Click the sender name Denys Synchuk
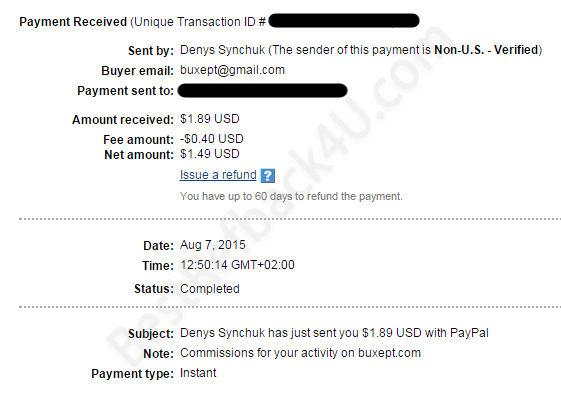Viewport: 561px width, 393px height. tap(222, 50)
